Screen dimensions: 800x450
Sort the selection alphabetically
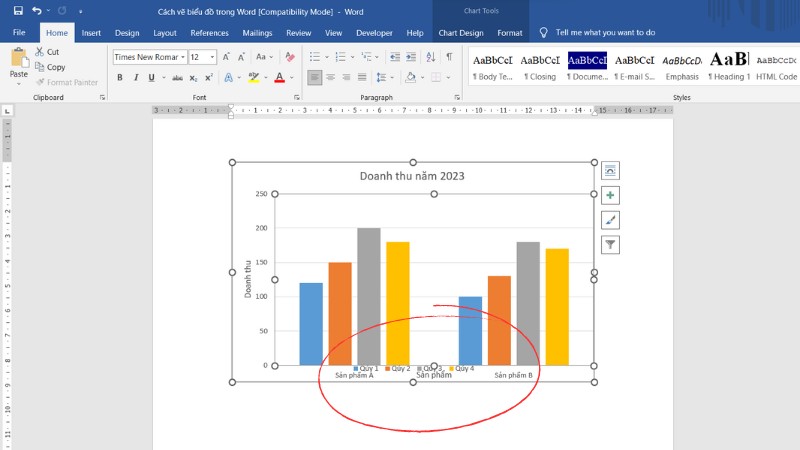click(x=431, y=57)
